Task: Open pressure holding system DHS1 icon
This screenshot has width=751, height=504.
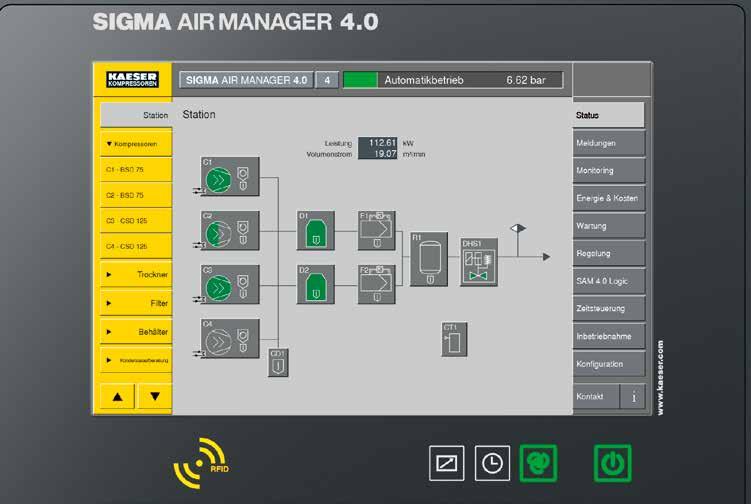Action: tap(479, 262)
